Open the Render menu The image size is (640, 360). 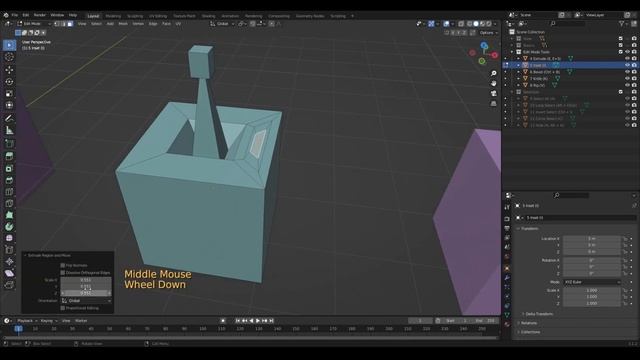click(x=40, y=15)
